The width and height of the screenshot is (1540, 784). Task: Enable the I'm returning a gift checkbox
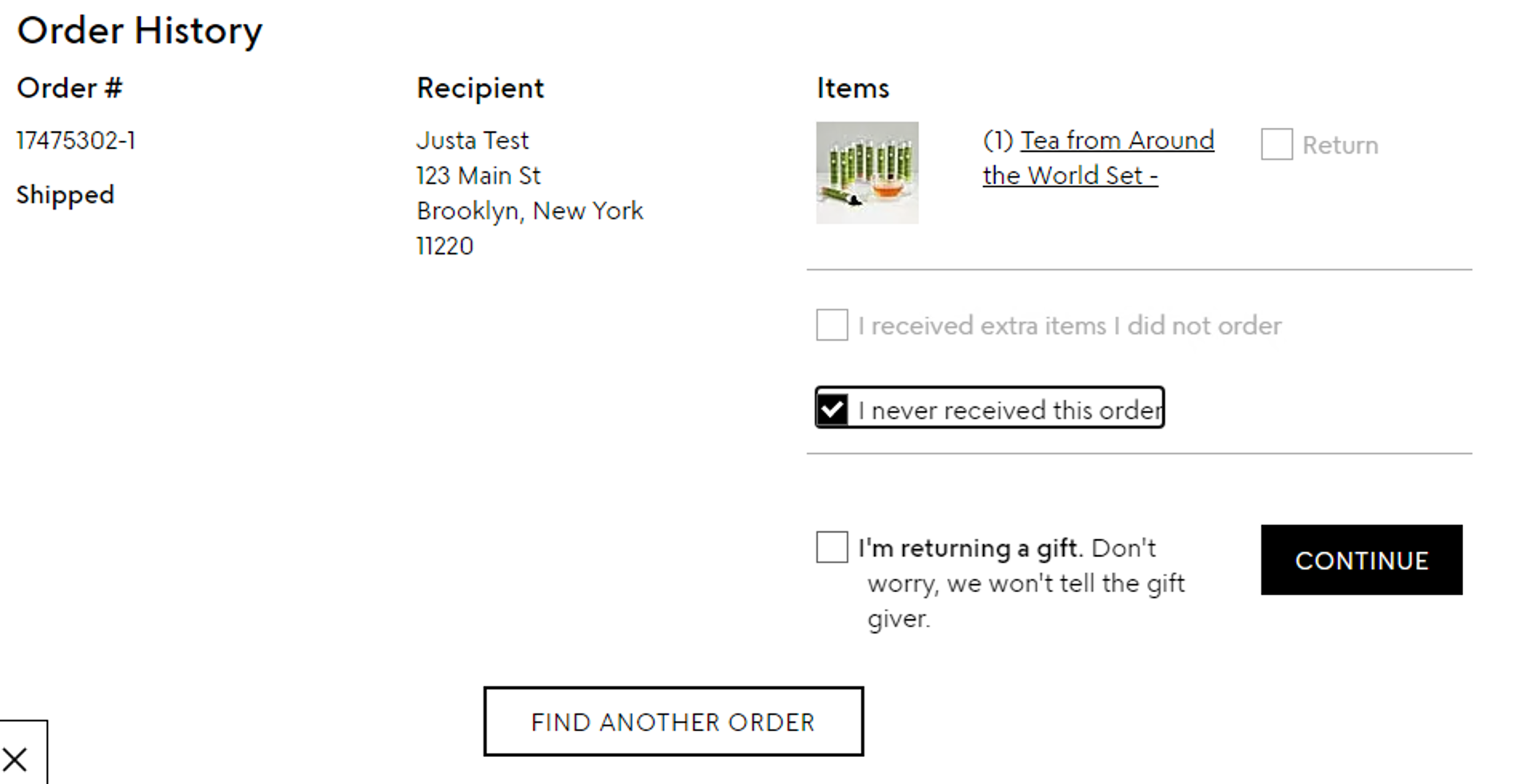click(832, 548)
